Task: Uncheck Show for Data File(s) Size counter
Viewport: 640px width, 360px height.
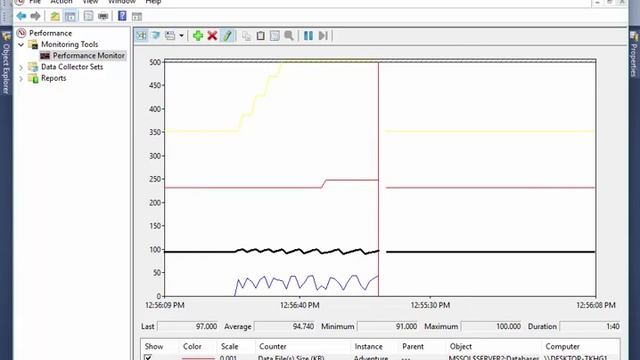Action: (x=148, y=358)
